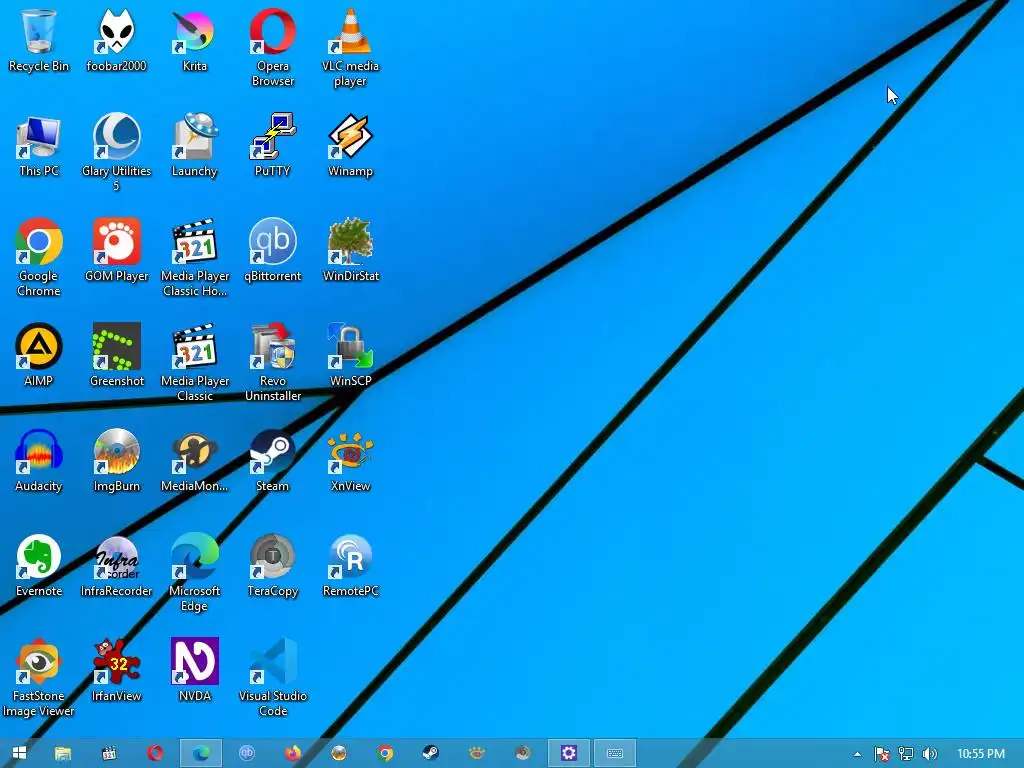
Task: Open the volume control tray icon
Action: (929, 754)
